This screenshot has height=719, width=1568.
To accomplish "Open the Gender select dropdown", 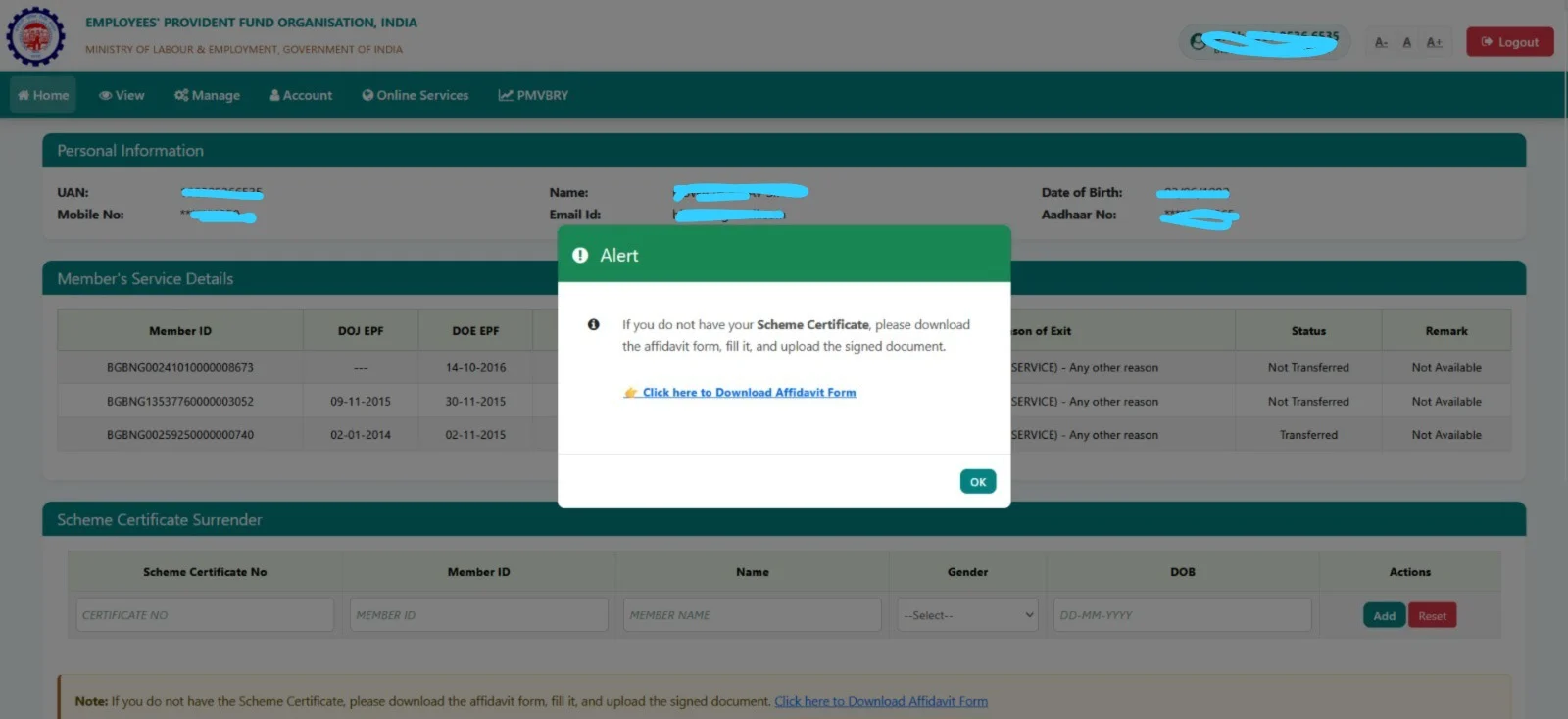I will (x=967, y=615).
